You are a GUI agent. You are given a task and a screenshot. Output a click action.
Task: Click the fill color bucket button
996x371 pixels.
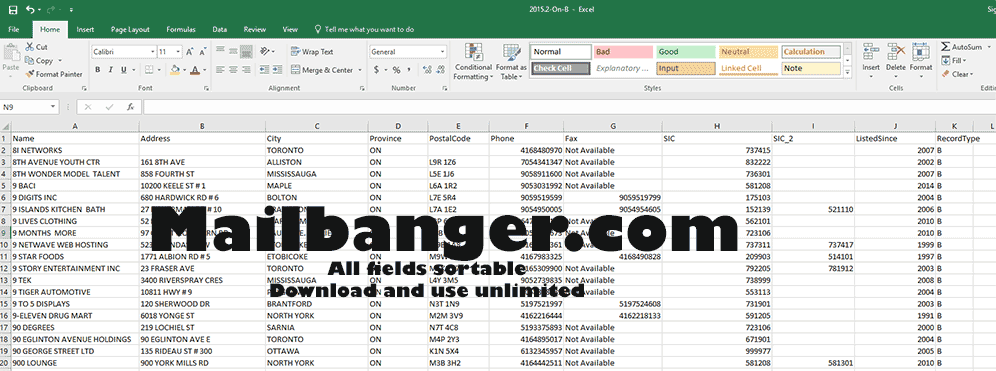click(x=175, y=70)
